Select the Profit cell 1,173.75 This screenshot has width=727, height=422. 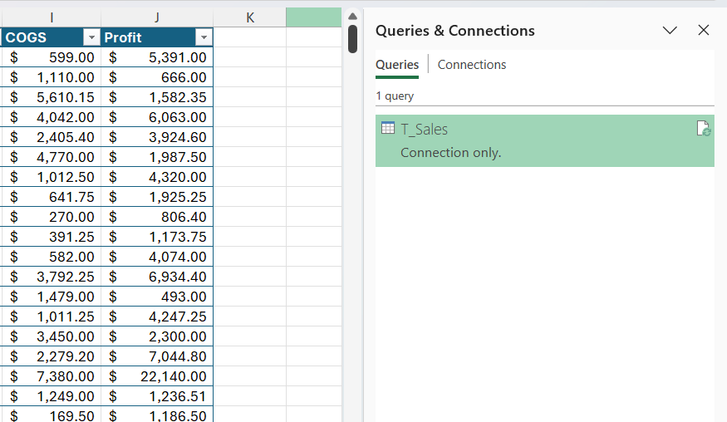[157, 237]
